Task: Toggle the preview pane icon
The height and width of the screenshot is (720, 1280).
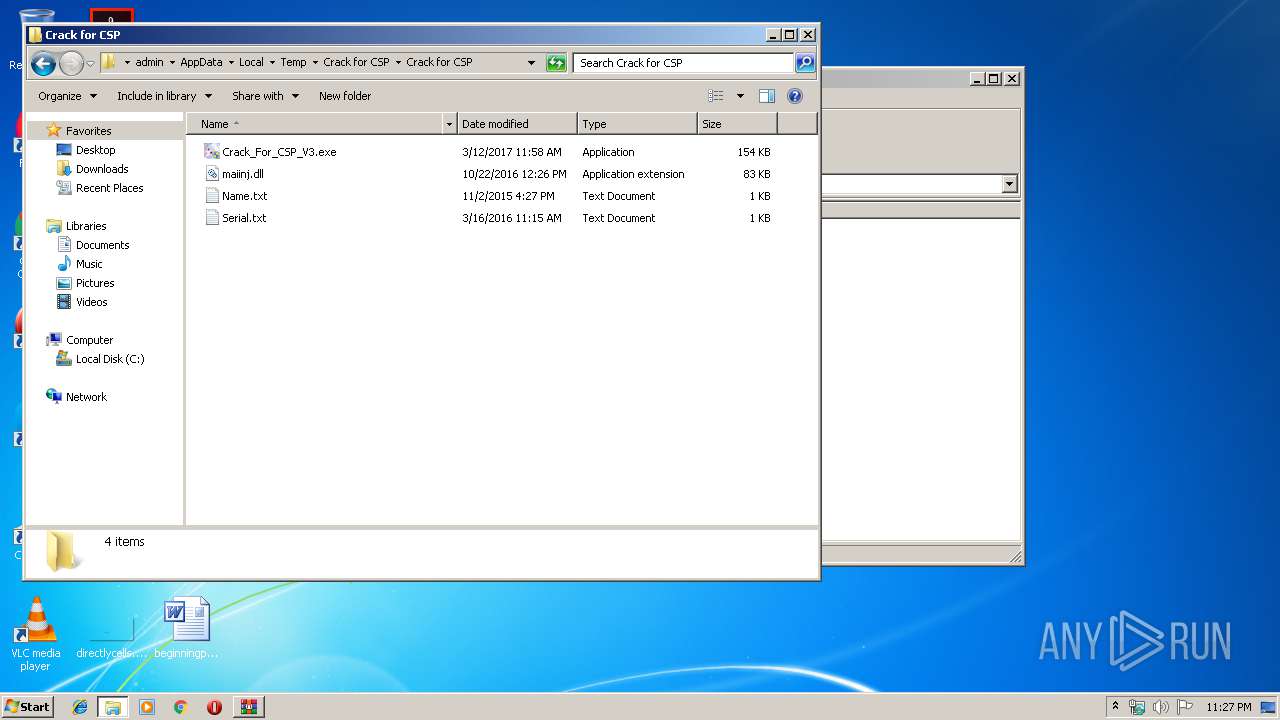Action: point(767,96)
